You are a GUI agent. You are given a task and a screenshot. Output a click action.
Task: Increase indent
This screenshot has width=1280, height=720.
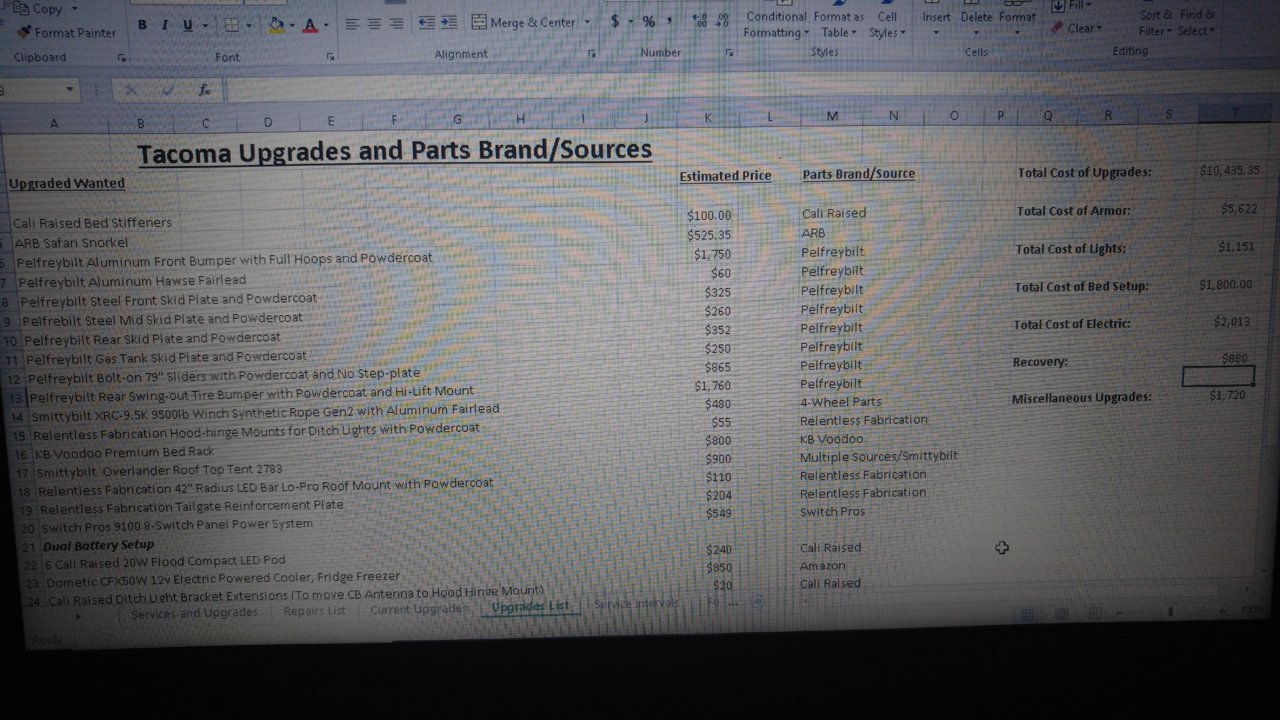tap(449, 22)
